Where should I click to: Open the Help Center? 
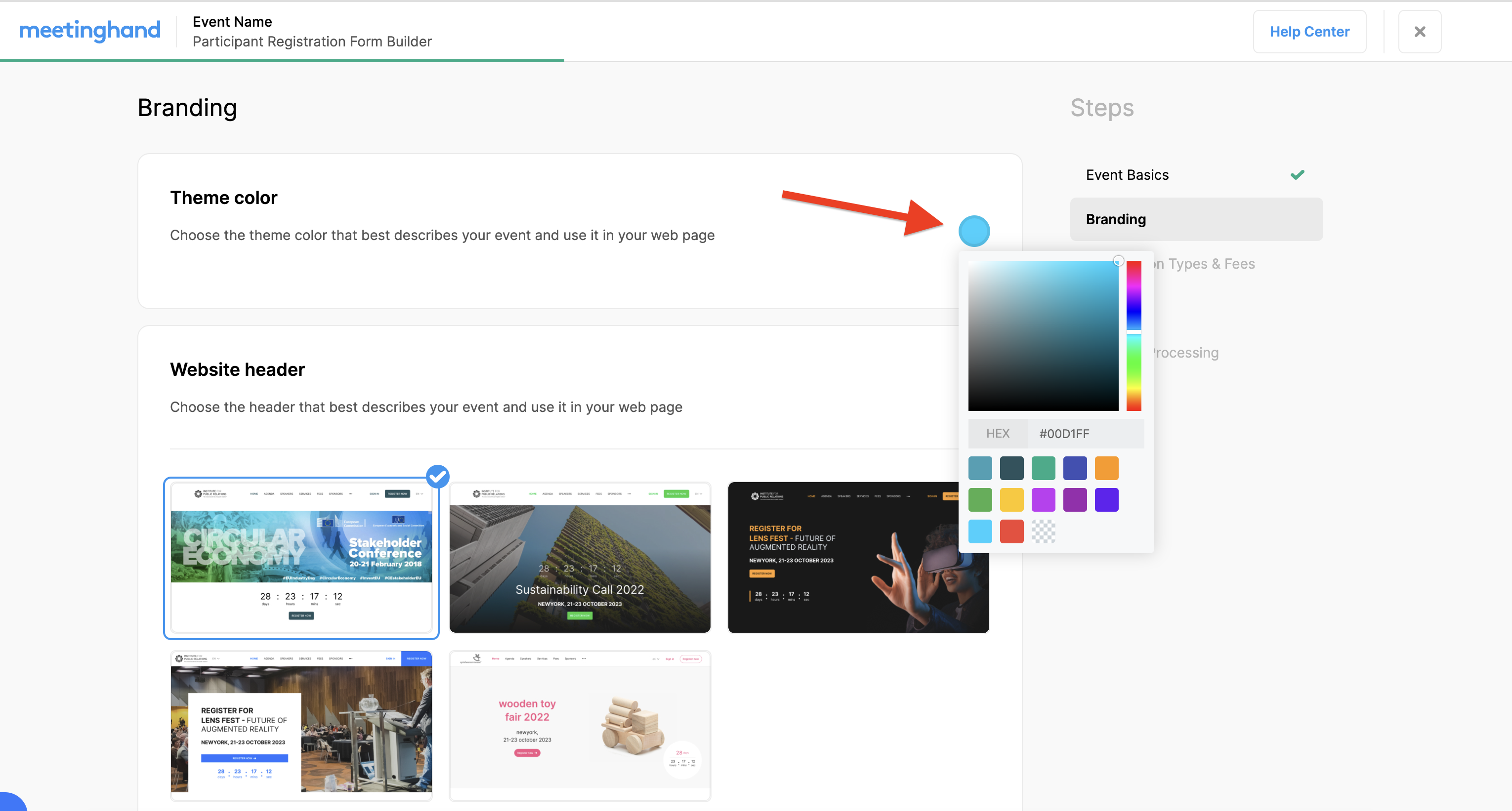pyautogui.click(x=1309, y=32)
